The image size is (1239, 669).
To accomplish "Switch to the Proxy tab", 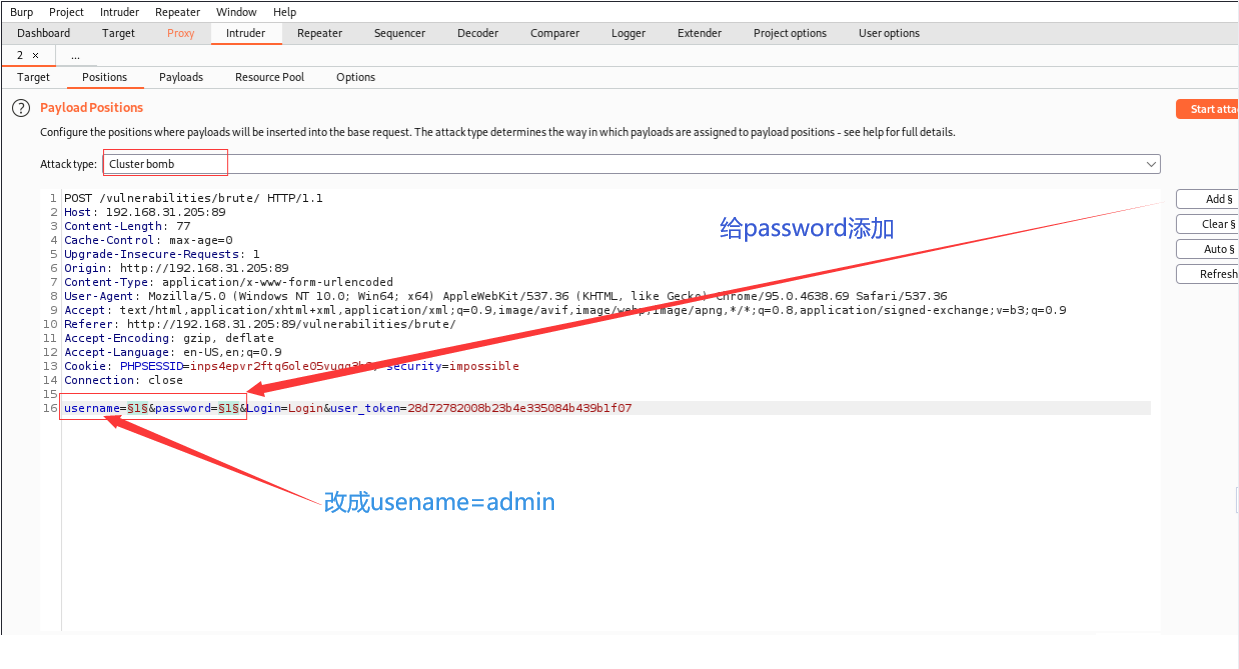I will click(181, 33).
